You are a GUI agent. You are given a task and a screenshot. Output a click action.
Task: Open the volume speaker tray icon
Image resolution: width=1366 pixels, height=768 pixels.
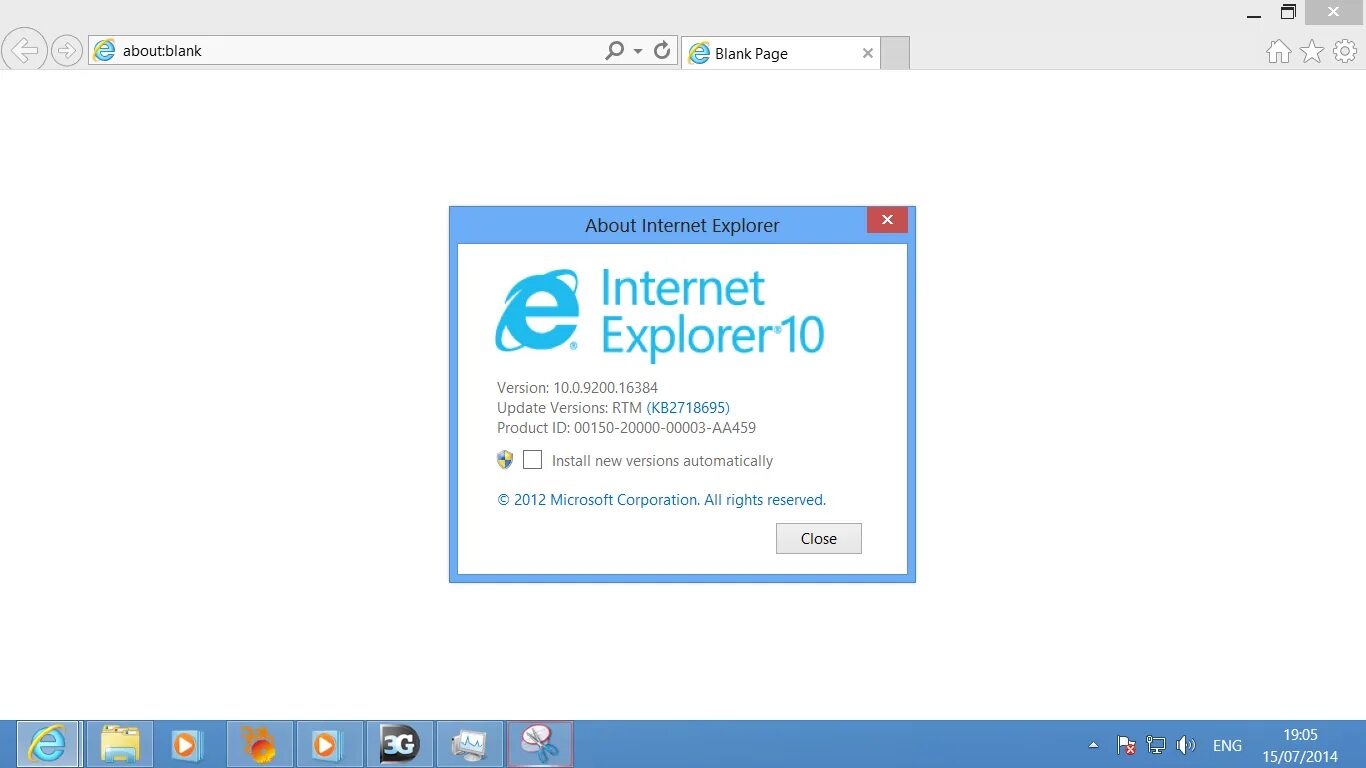[x=1186, y=745]
